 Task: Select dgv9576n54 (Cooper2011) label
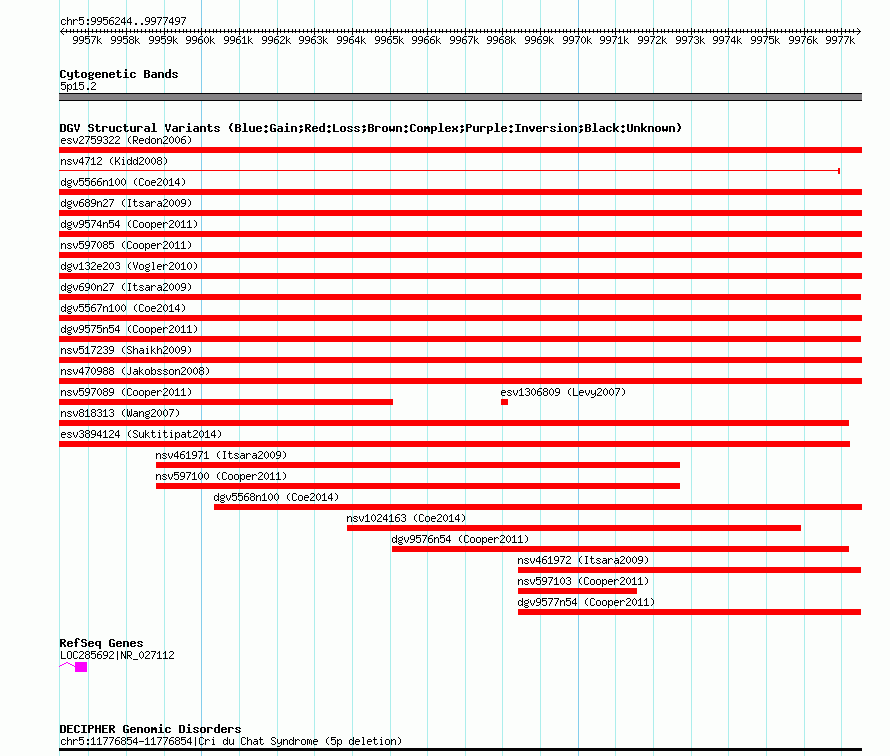click(460, 539)
